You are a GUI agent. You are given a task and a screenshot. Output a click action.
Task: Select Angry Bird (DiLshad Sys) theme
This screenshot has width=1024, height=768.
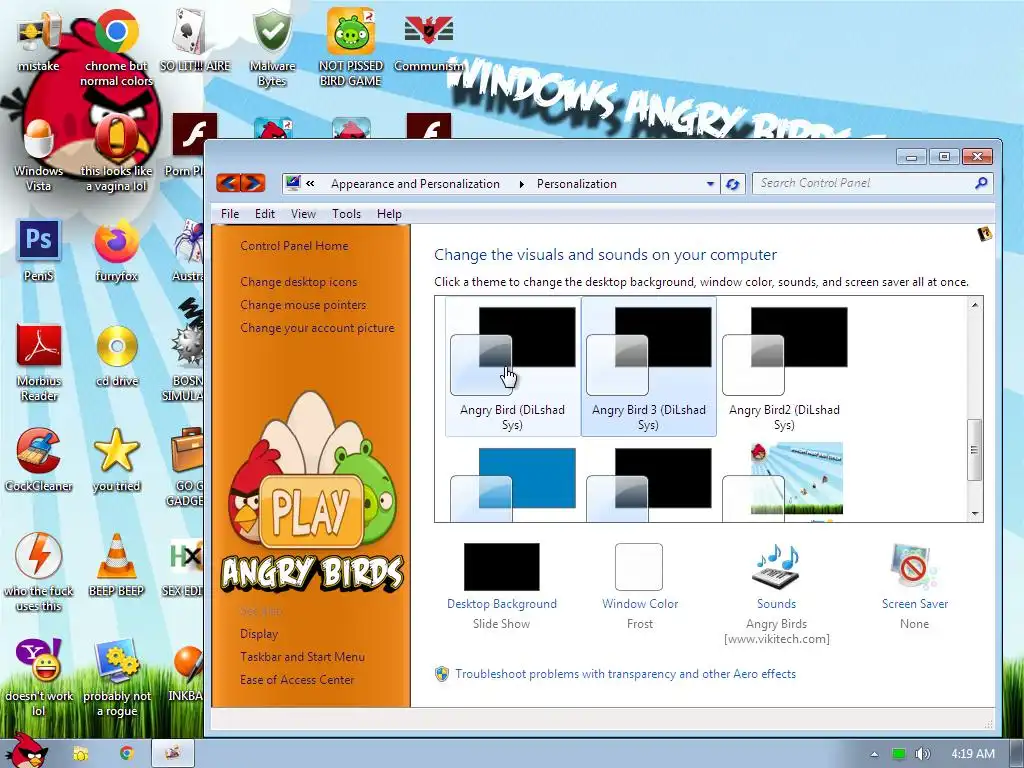coord(513,367)
